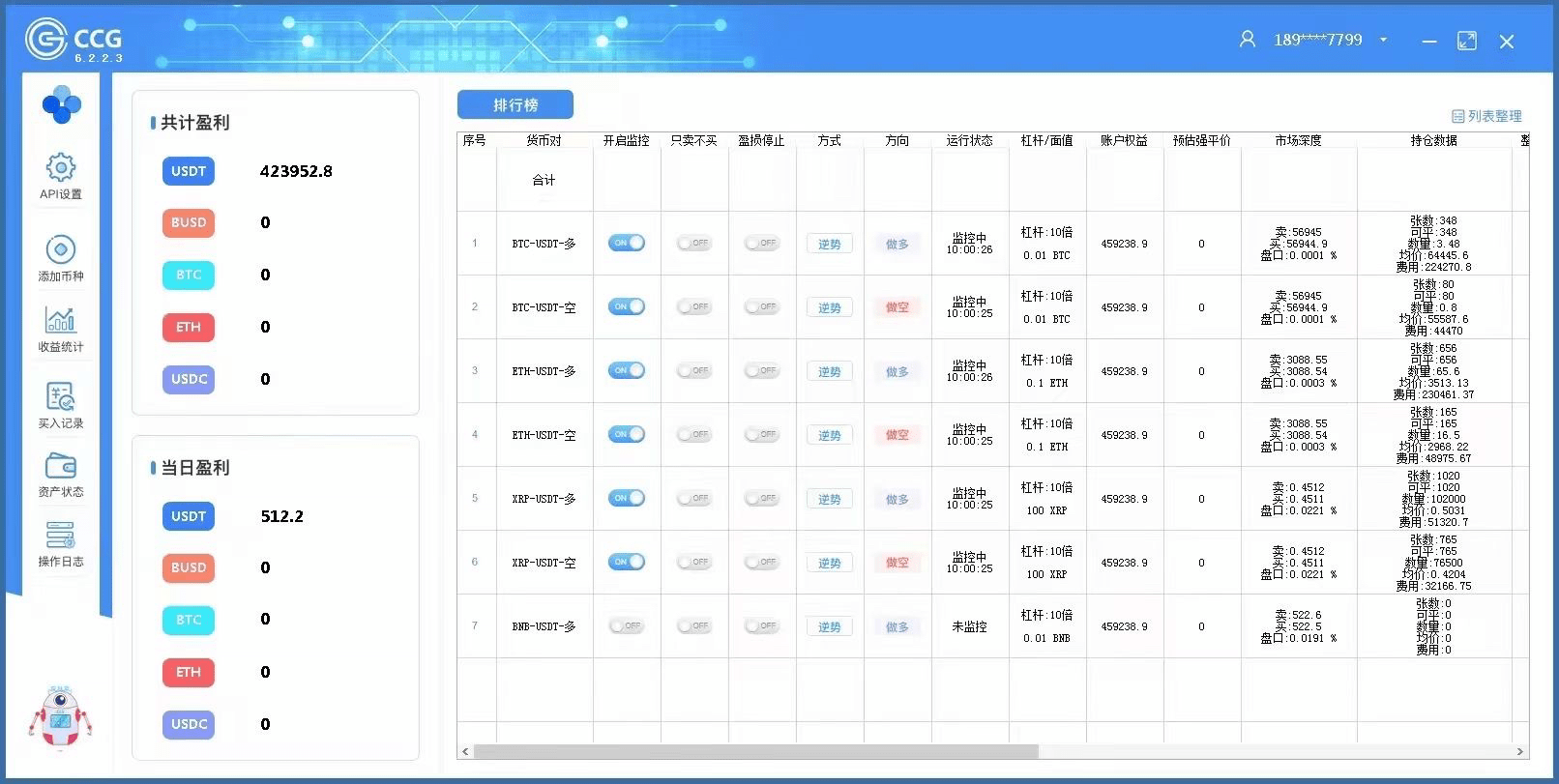Open 资产状态 wallet icon
The image size is (1559, 784).
click(60, 467)
